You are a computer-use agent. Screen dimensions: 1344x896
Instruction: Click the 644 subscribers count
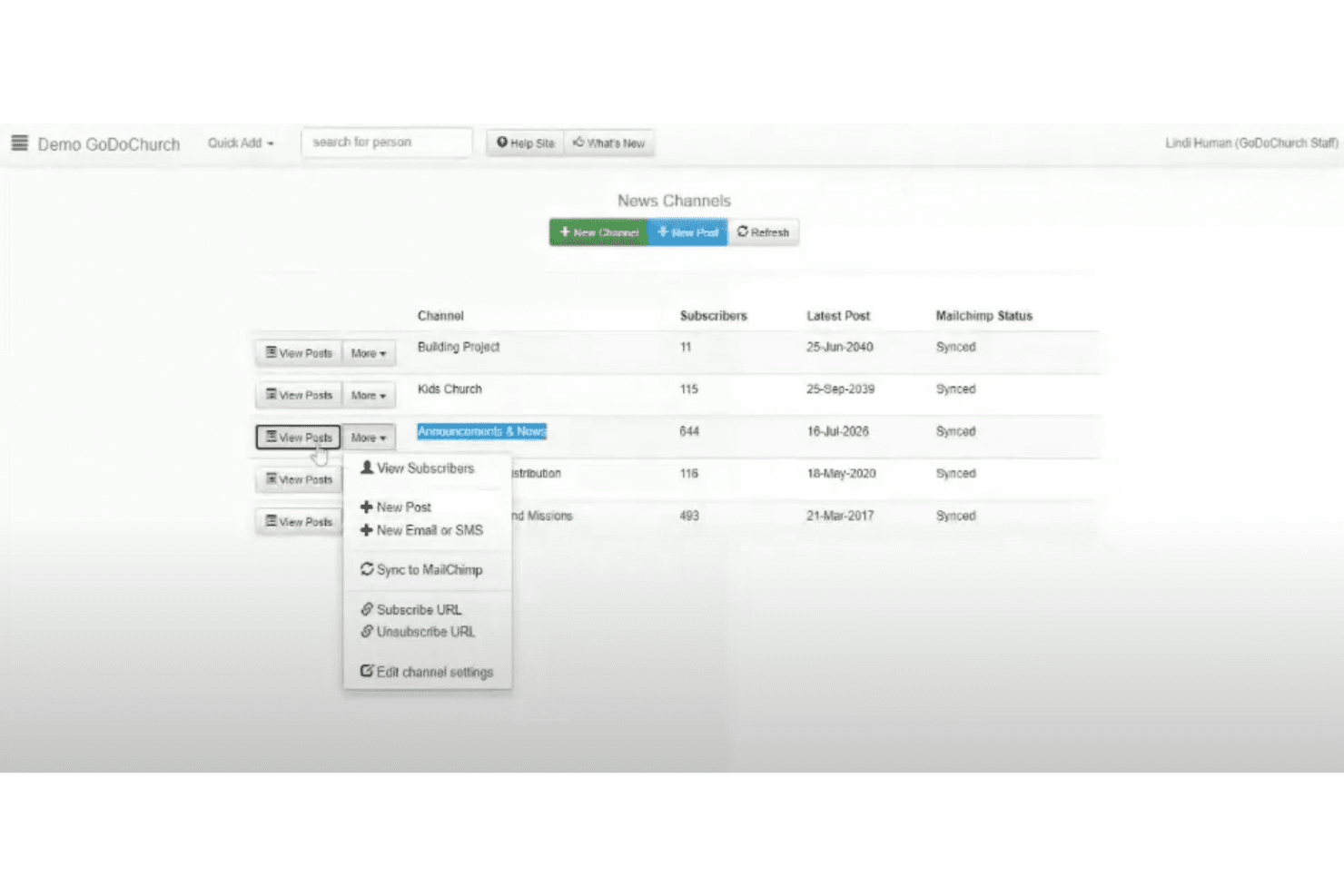(689, 431)
